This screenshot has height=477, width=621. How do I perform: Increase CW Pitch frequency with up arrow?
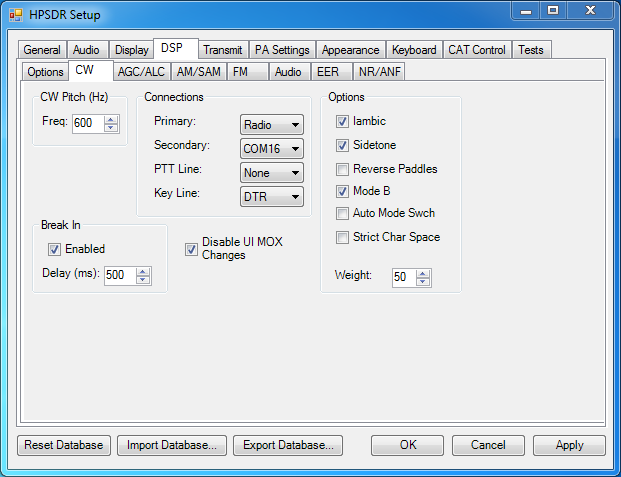[111, 120]
